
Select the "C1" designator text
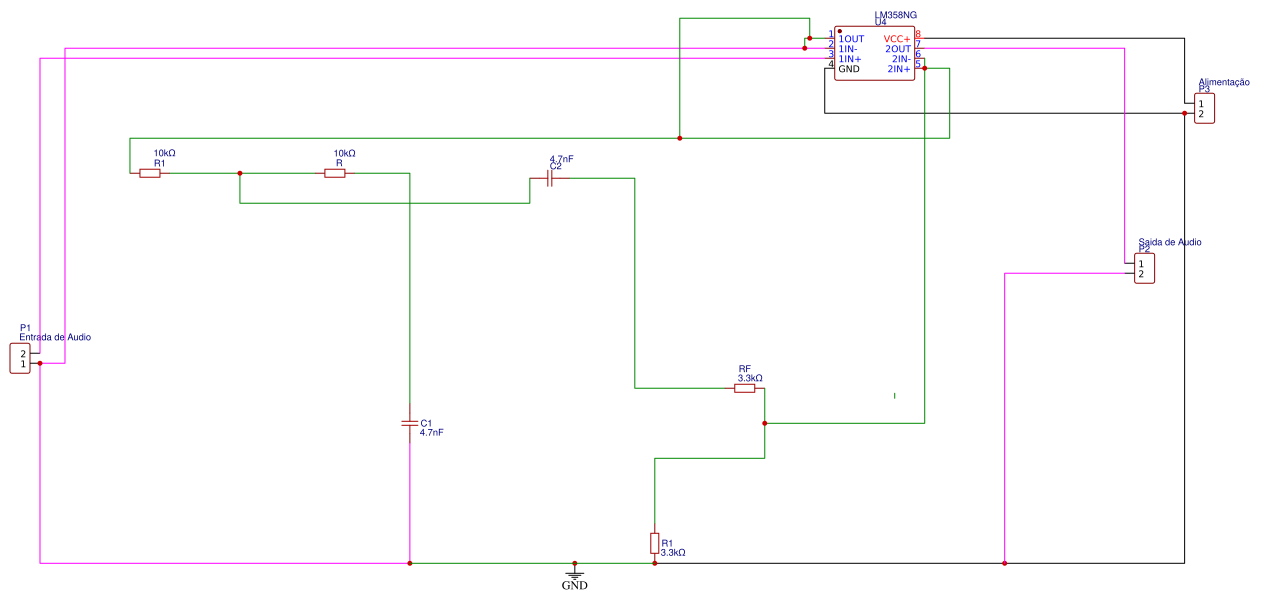427,423
